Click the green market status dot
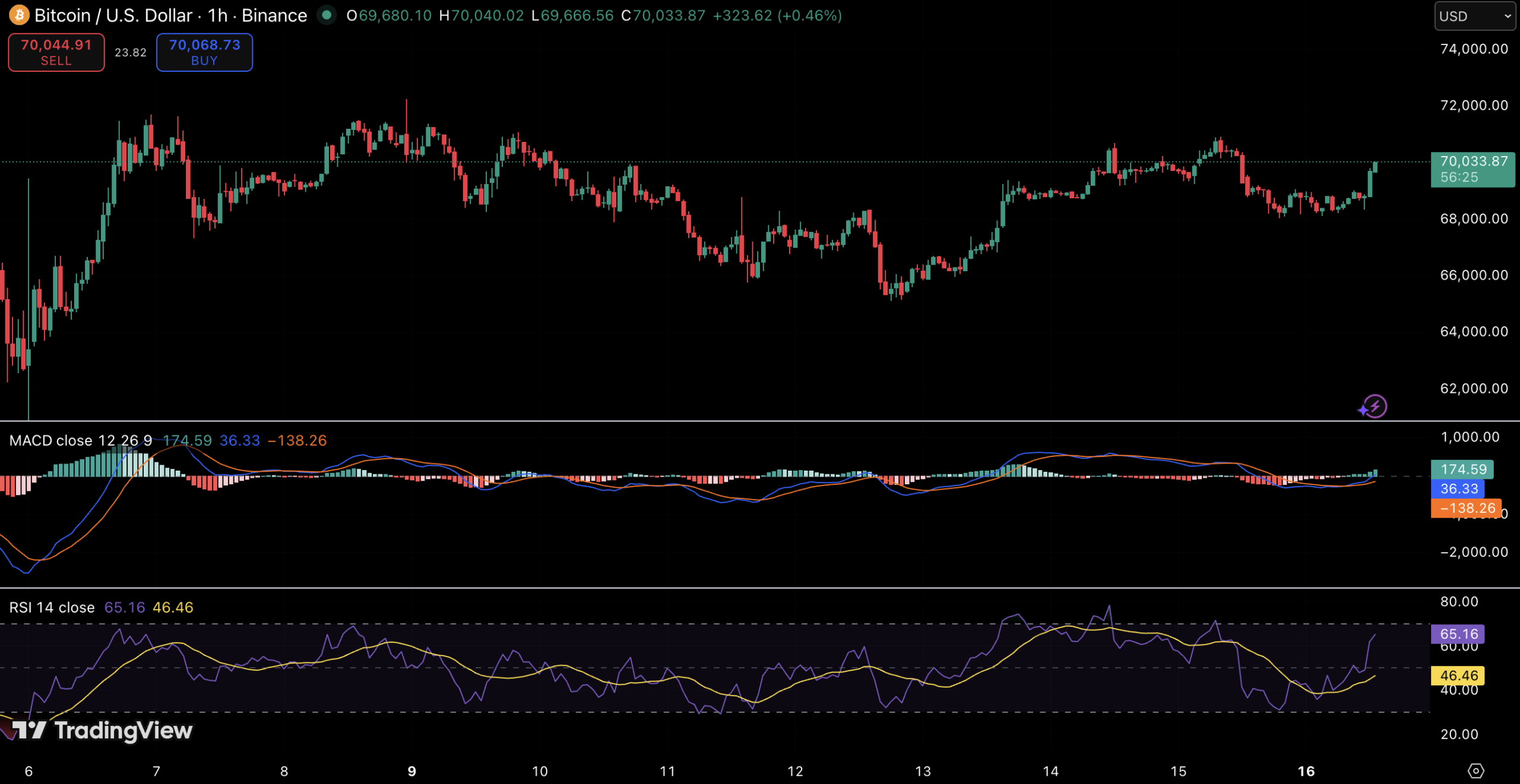 click(326, 15)
